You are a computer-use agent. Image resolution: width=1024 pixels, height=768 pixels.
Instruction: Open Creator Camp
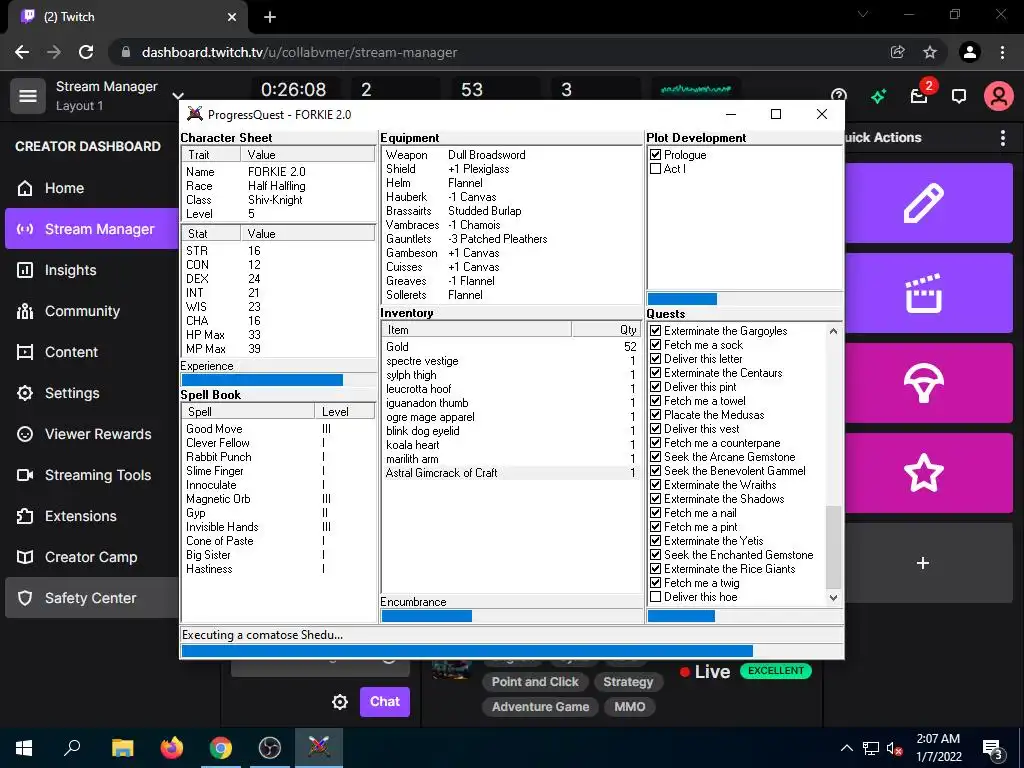pos(91,557)
